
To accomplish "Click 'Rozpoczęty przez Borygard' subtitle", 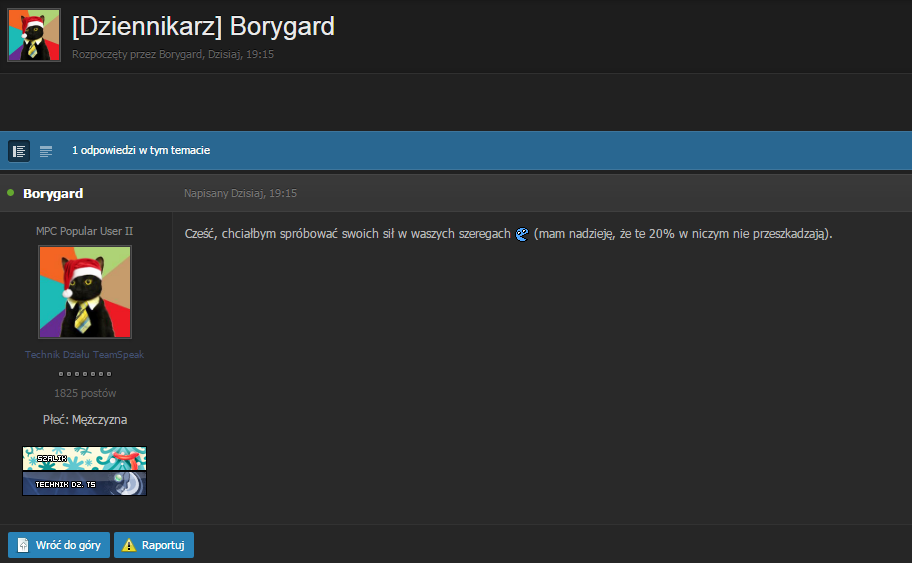I will click(173, 54).
